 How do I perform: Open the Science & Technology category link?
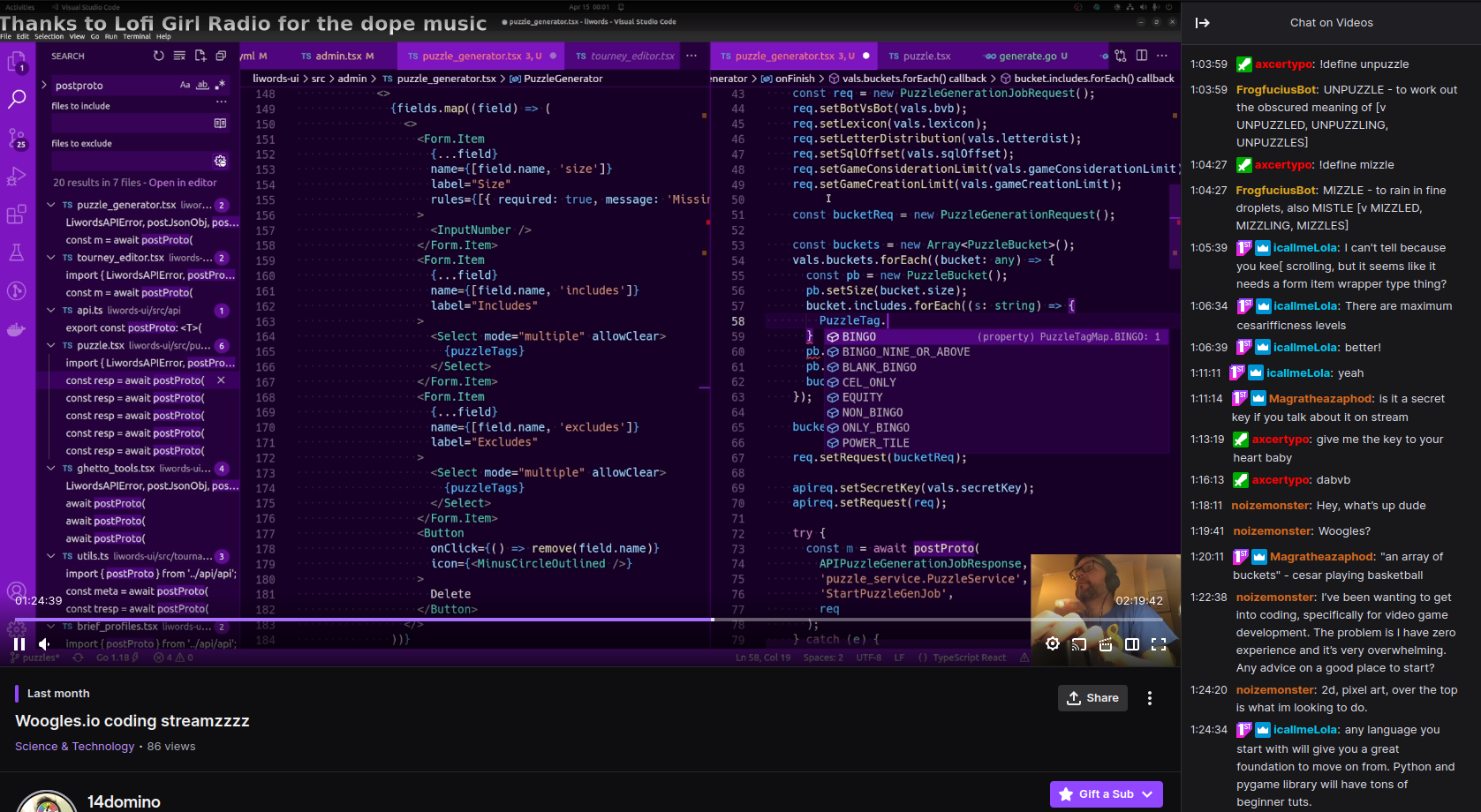point(75,747)
